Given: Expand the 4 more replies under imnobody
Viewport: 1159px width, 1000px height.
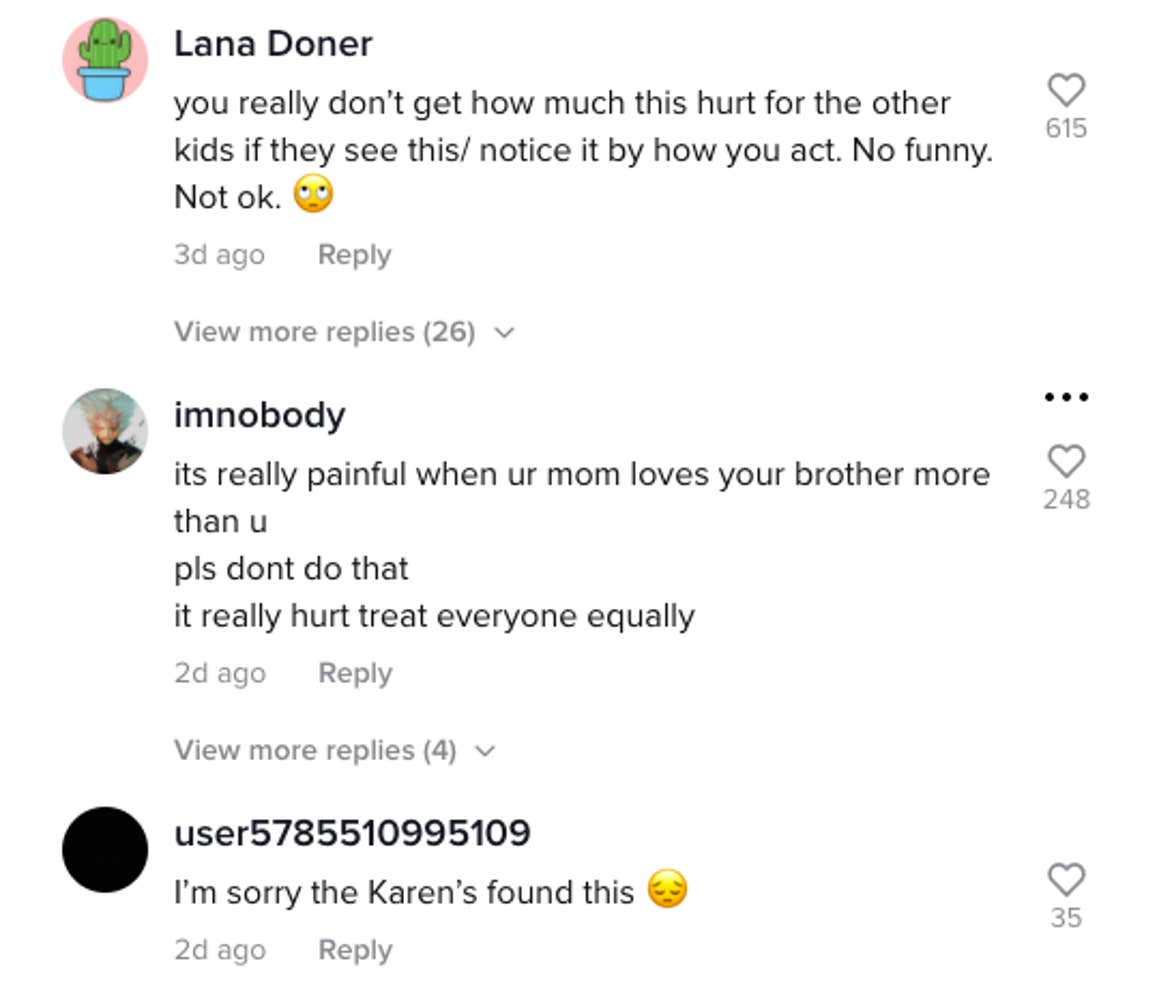Looking at the screenshot, I should pyautogui.click(x=315, y=750).
